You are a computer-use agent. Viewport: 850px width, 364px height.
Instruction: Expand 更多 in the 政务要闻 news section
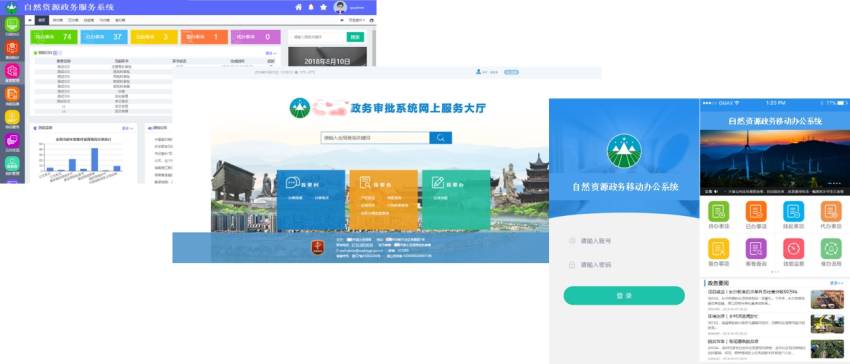pyautogui.click(x=836, y=283)
